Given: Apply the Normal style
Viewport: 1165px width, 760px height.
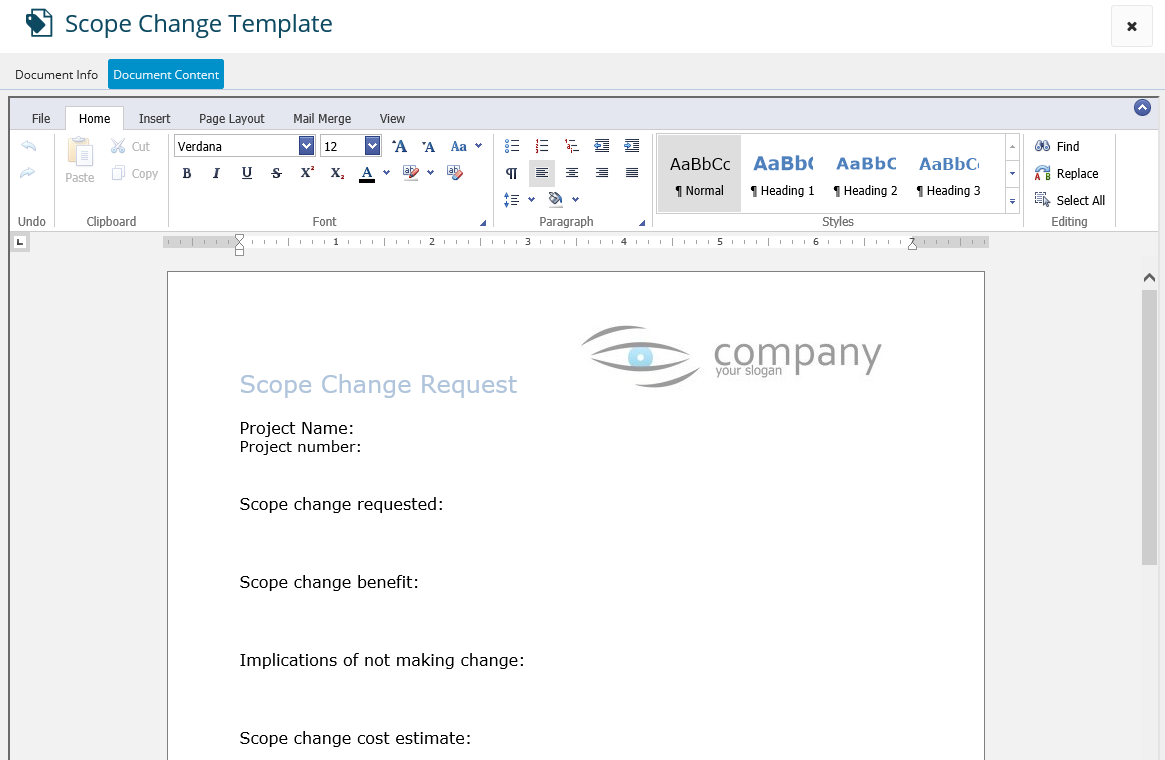Looking at the screenshot, I should [x=699, y=174].
